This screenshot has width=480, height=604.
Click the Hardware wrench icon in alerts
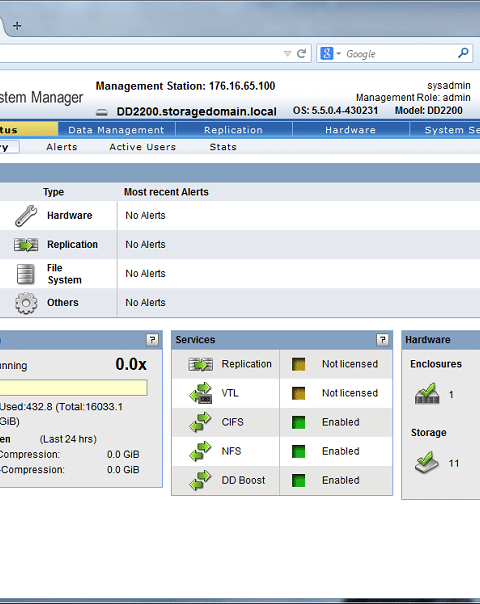coord(26,215)
